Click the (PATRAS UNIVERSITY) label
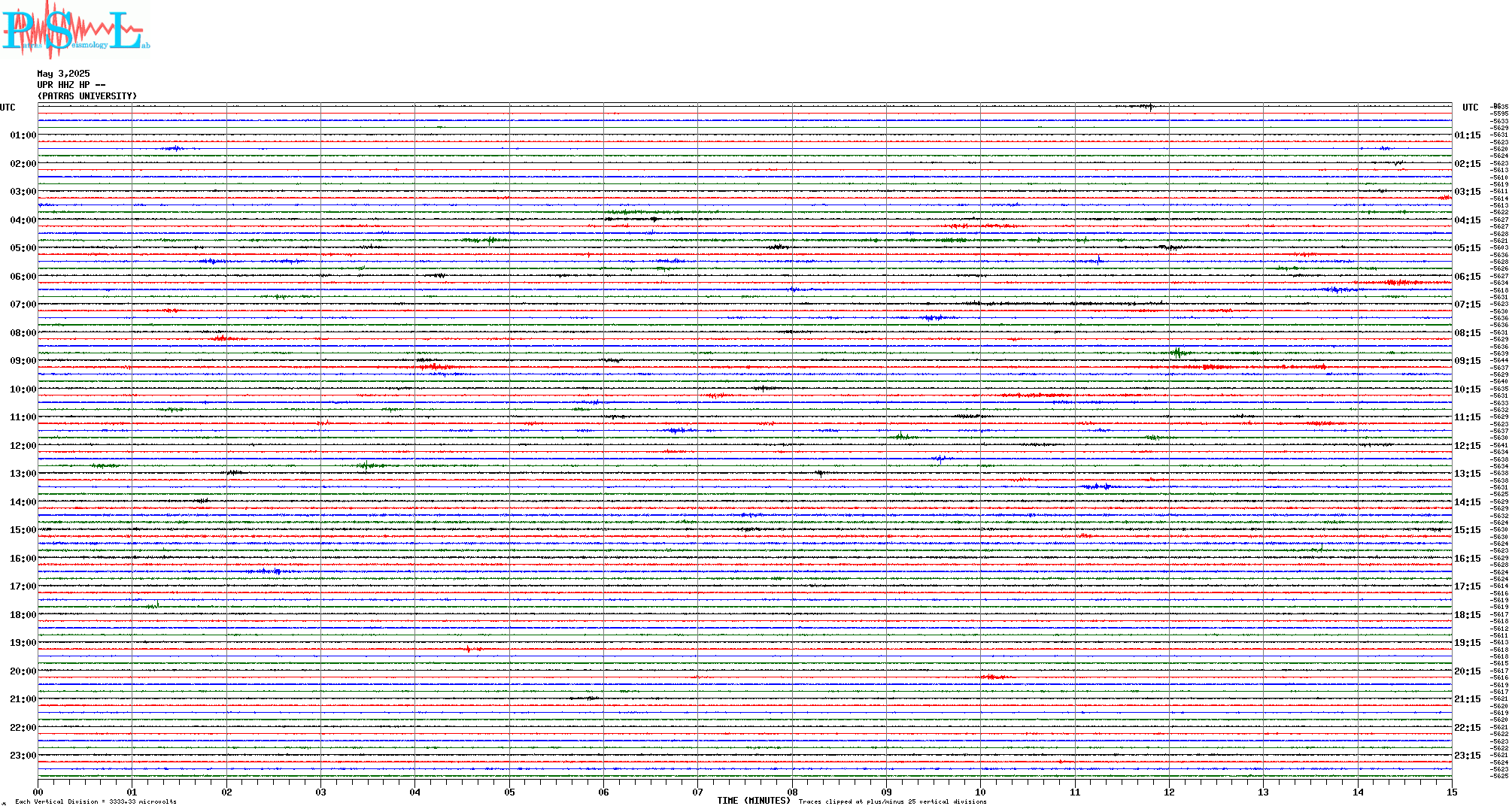1512x812 pixels. click(x=87, y=96)
